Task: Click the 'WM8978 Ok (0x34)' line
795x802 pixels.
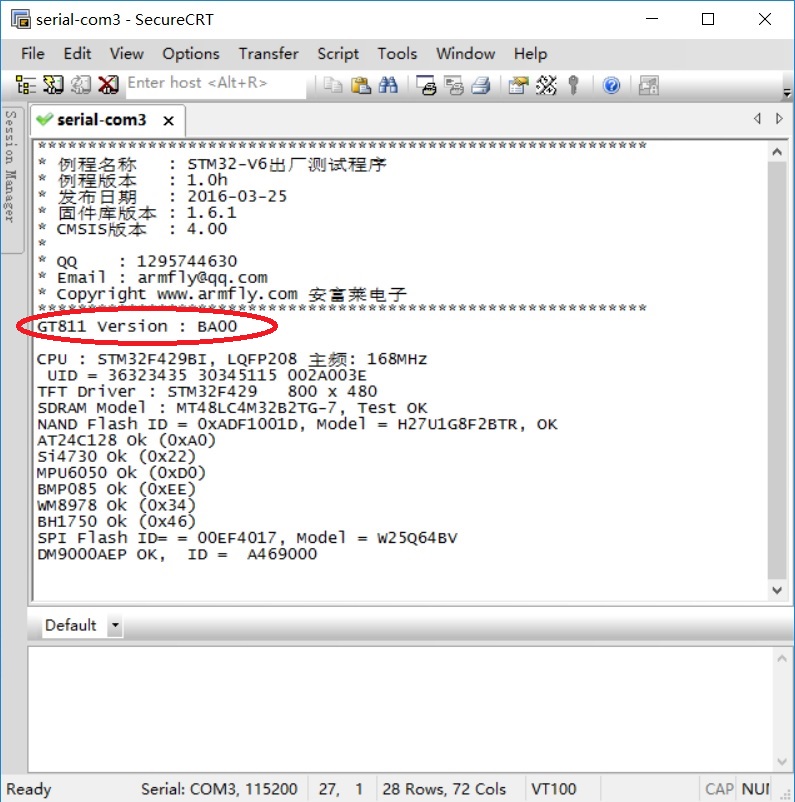Action: [117, 505]
